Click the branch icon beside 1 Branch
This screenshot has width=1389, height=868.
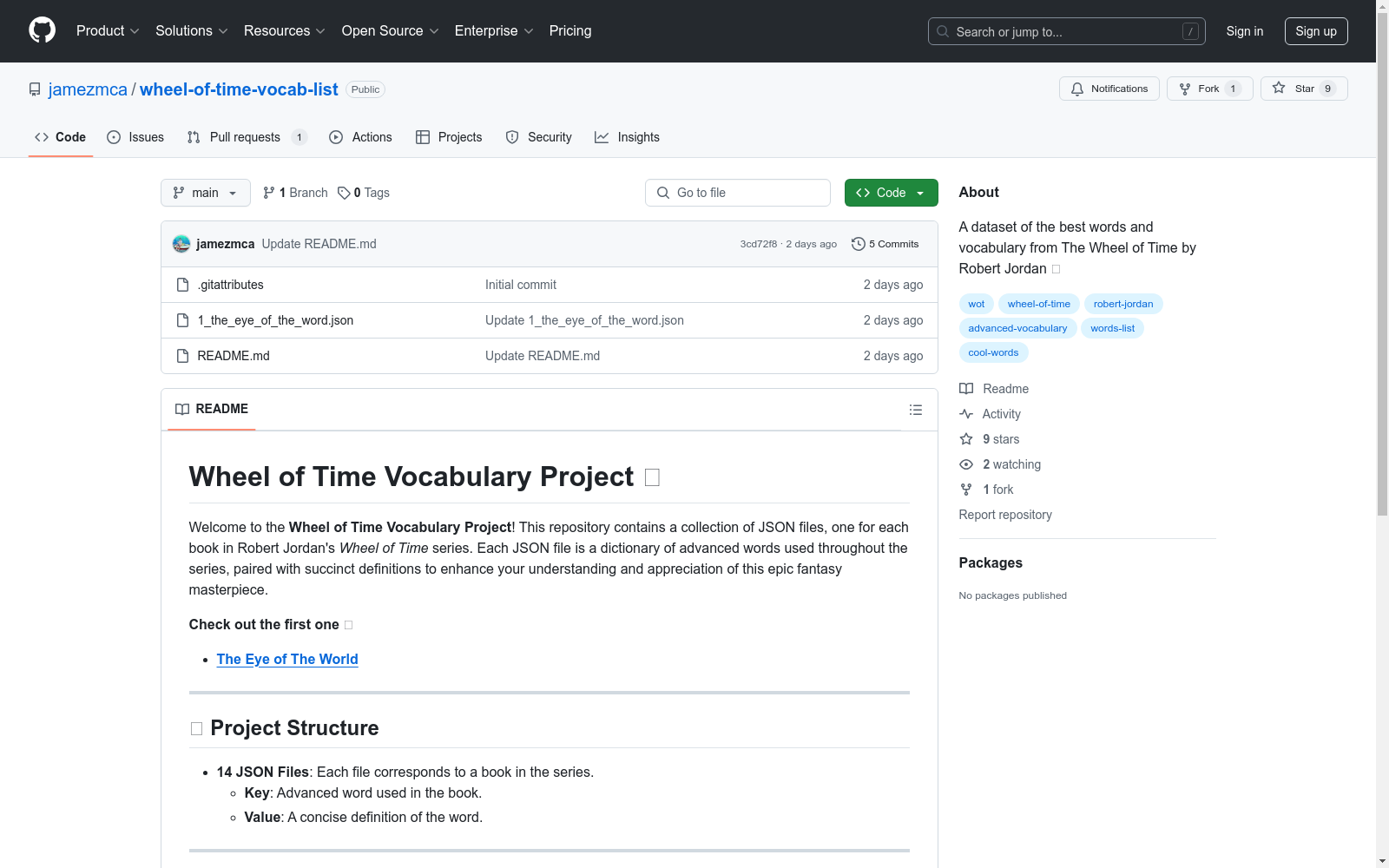pyautogui.click(x=269, y=193)
